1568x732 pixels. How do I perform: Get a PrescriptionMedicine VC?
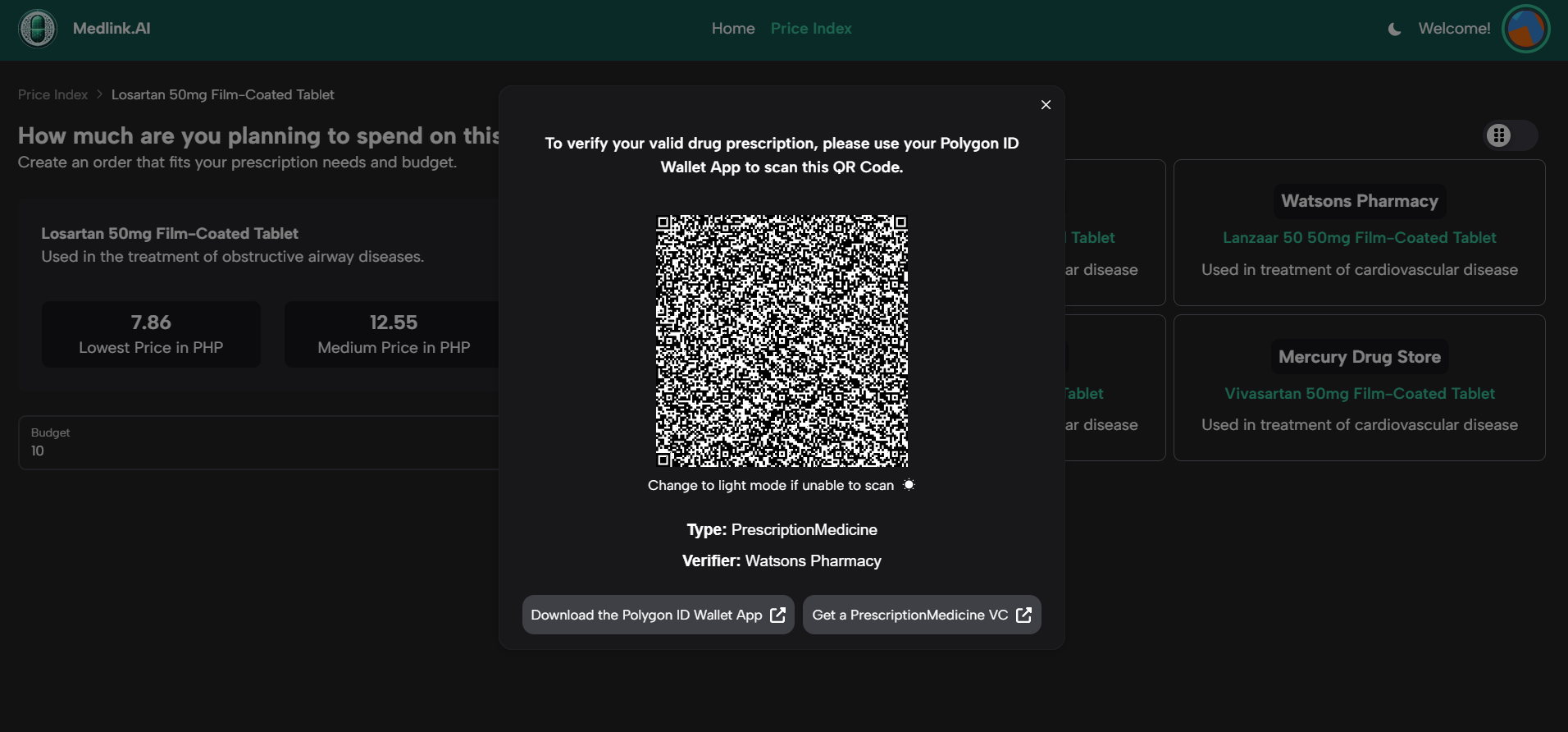[922, 615]
